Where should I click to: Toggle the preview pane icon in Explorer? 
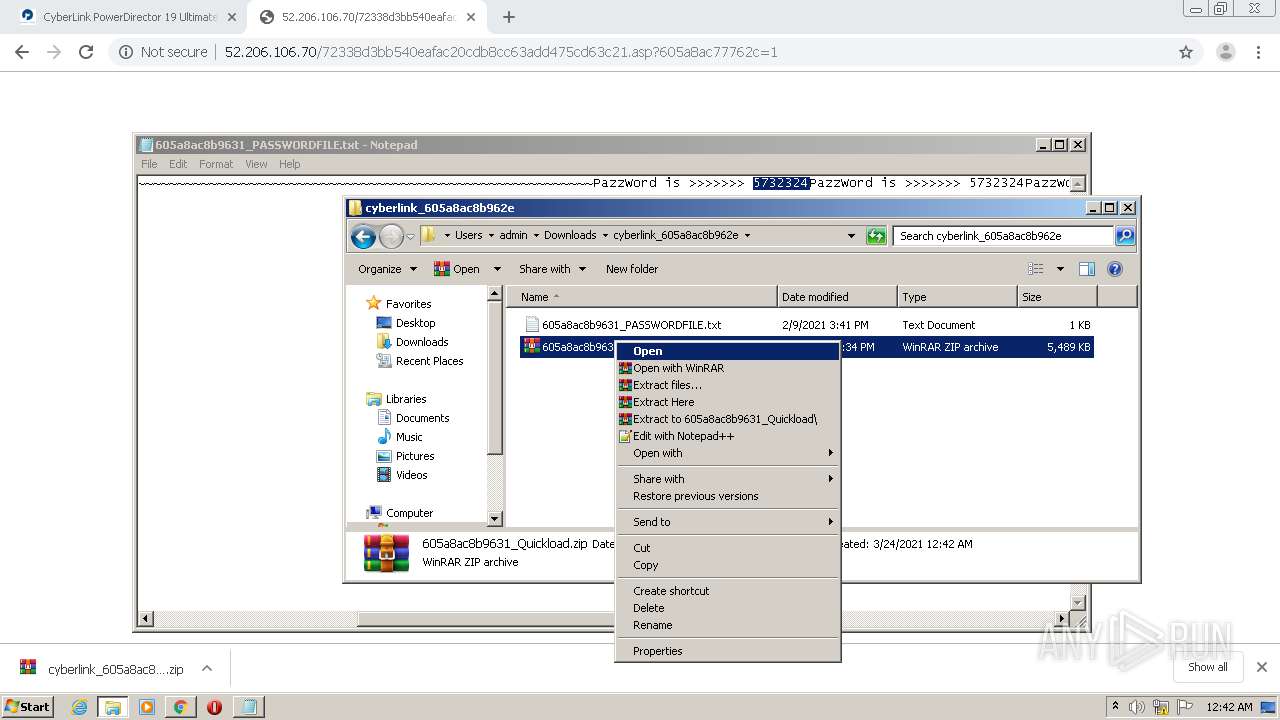click(1087, 269)
